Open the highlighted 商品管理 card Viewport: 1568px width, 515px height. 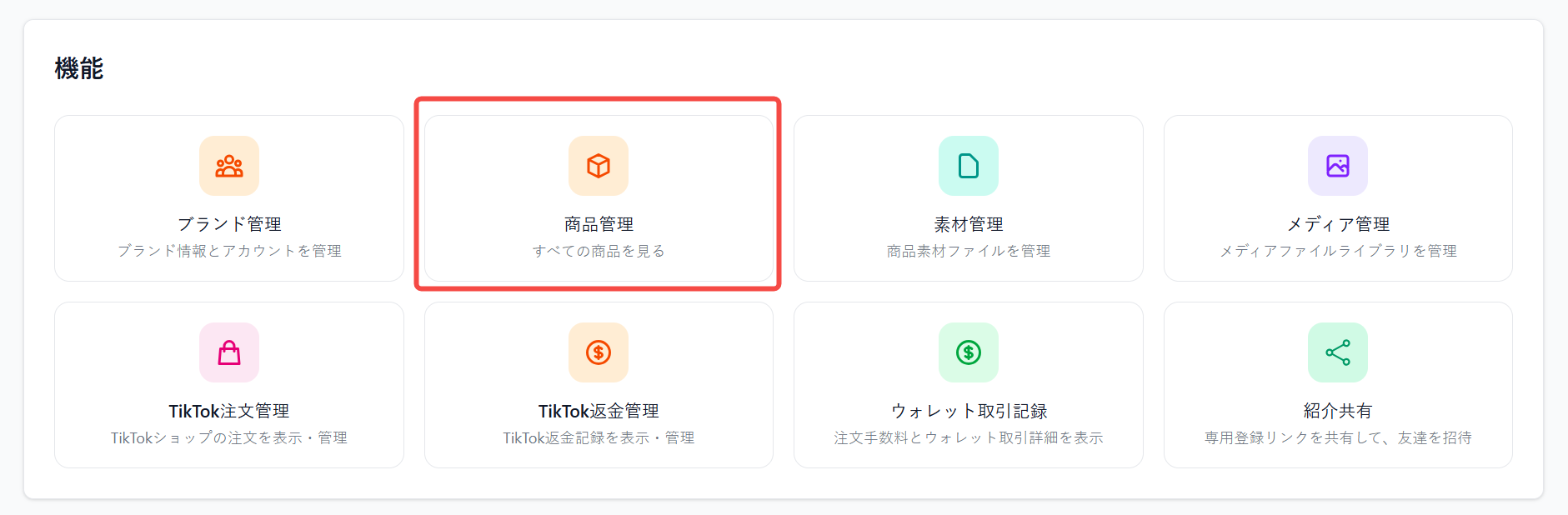point(598,197)
